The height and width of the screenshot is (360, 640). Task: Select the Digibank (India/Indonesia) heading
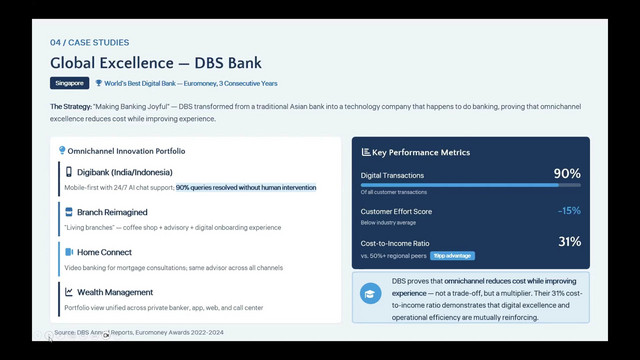[125, 172]
